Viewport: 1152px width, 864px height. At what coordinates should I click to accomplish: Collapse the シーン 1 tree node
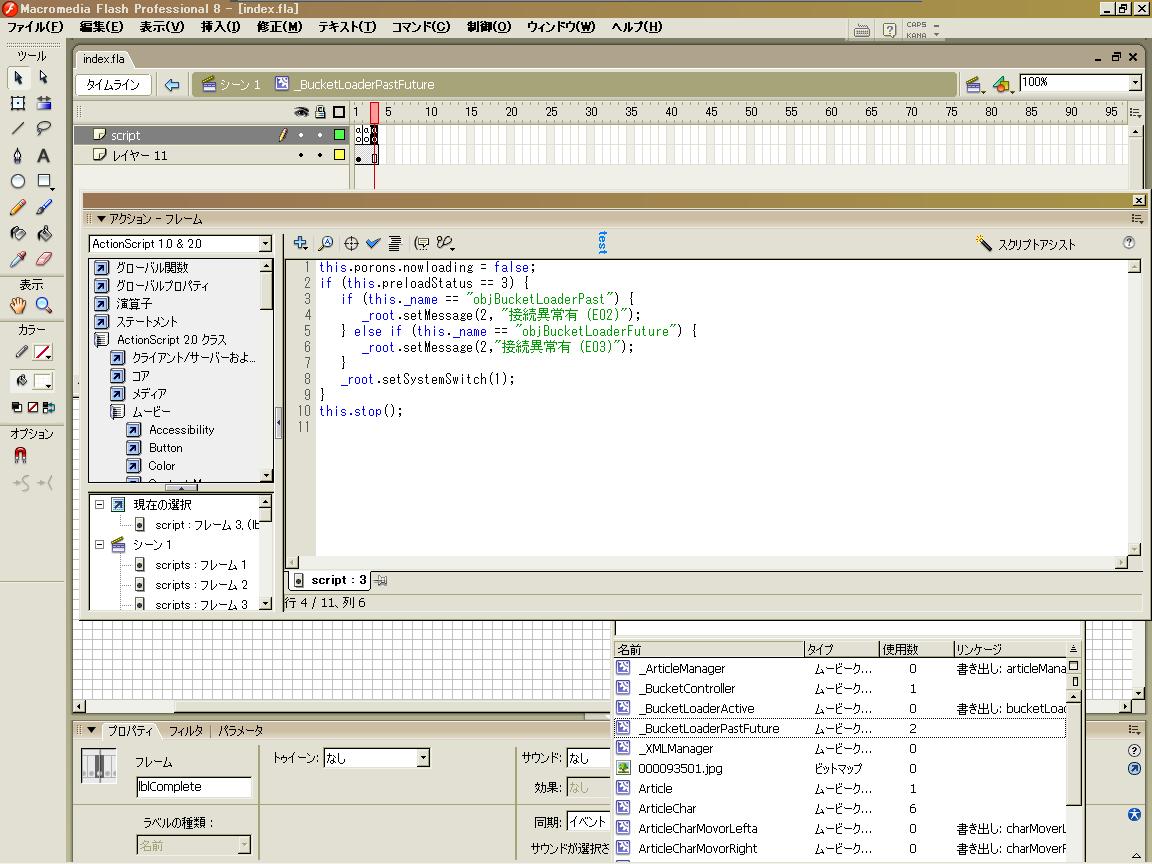[100, 545]
